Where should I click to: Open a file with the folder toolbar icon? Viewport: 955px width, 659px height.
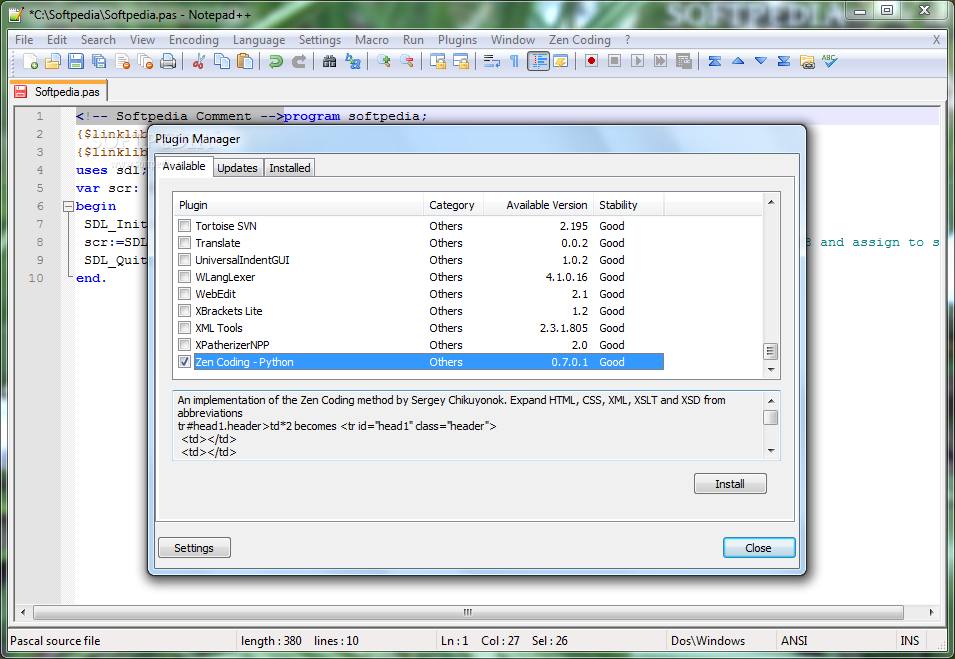(53, 62)
